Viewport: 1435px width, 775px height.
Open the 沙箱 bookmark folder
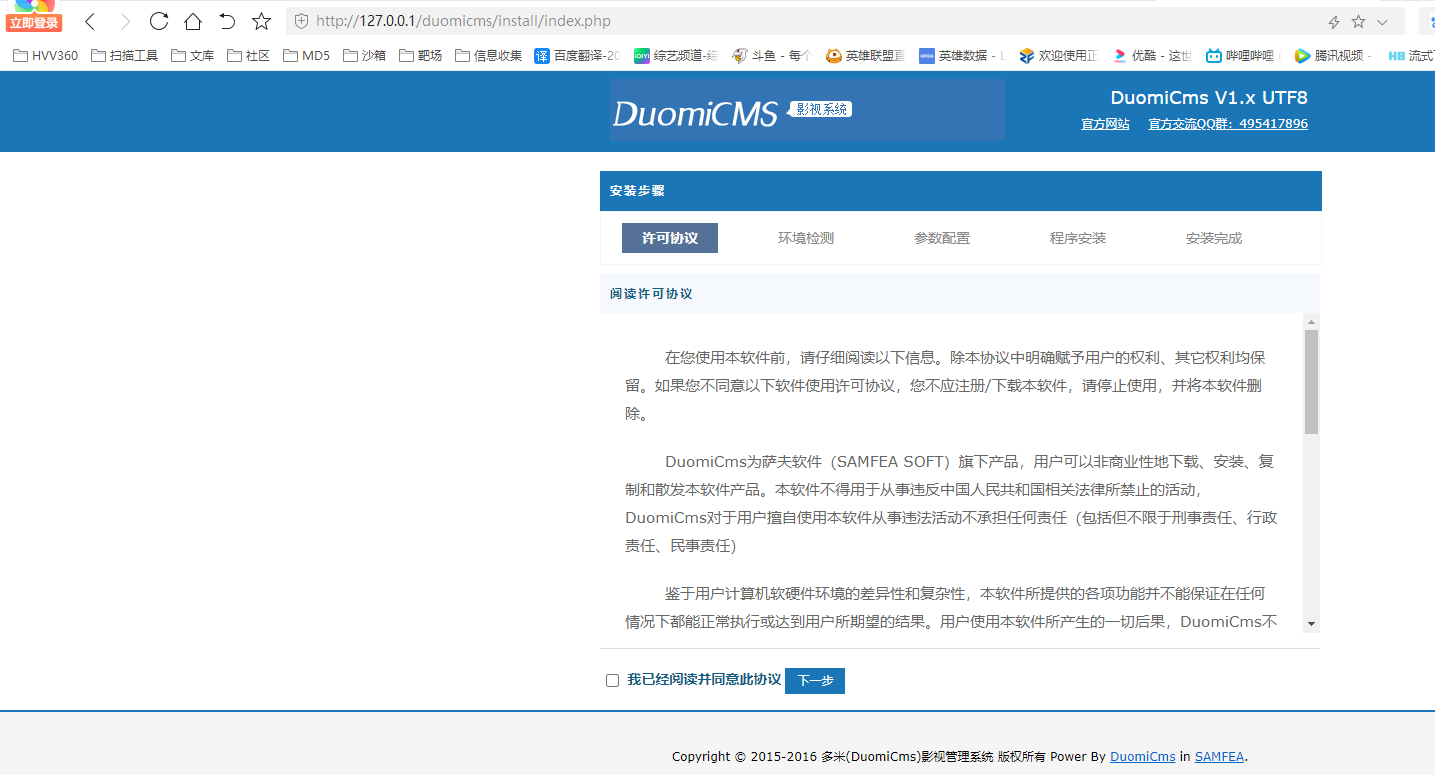pyautogui.click(x=364, y=56)
